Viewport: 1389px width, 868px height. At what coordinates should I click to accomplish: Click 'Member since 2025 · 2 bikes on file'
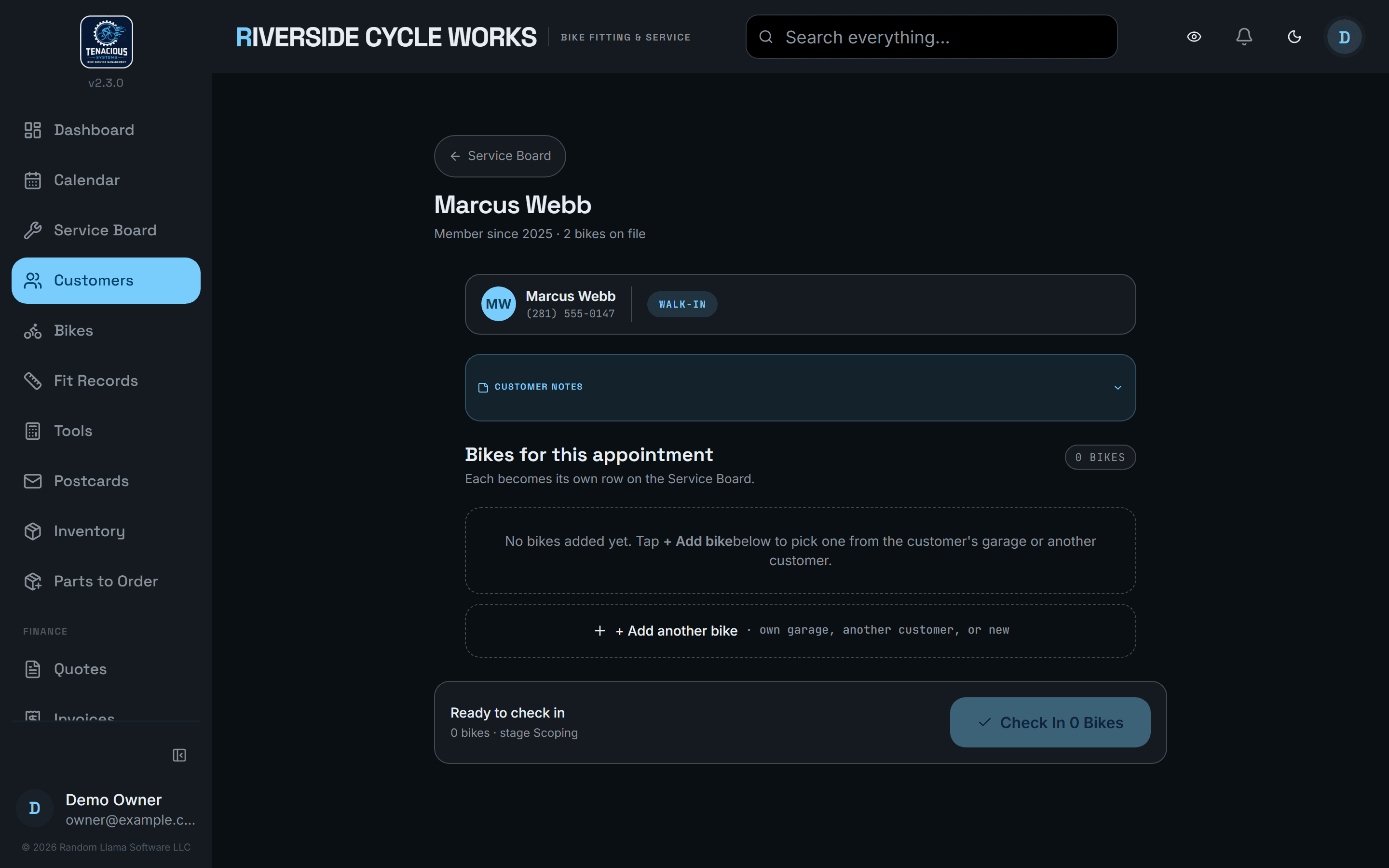(540, 234)
